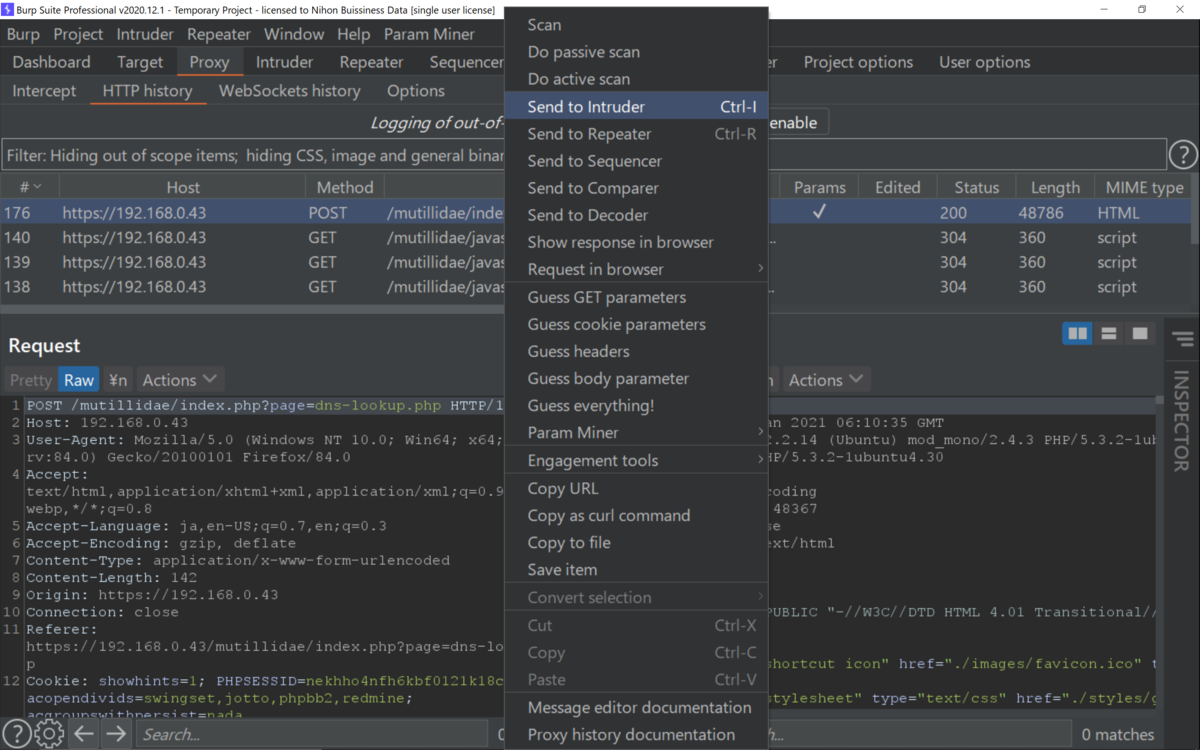Expand the Param Miner submenu

pyautogui.click(x=636, y=432)
